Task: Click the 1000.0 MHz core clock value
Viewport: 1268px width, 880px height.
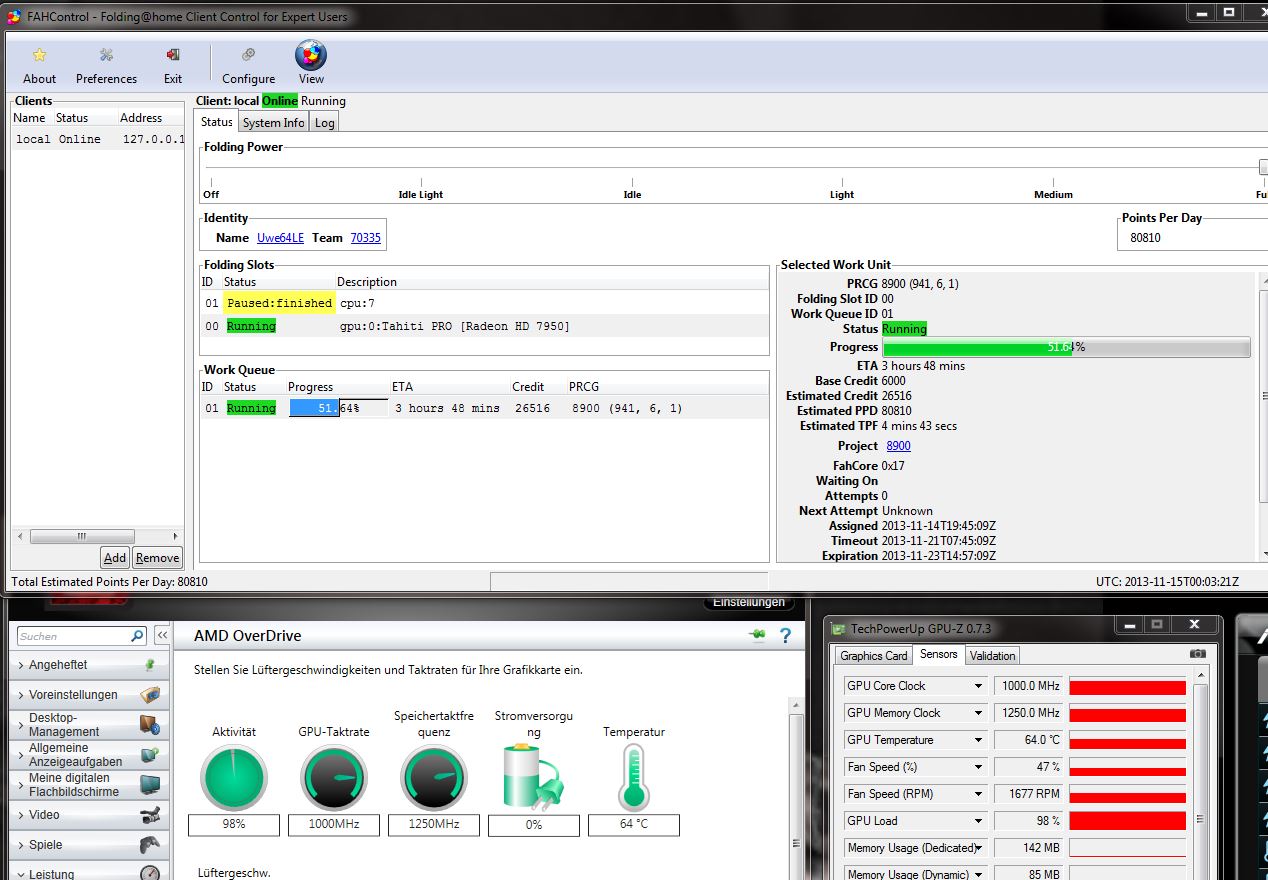Action: [x=1028, y=686]
